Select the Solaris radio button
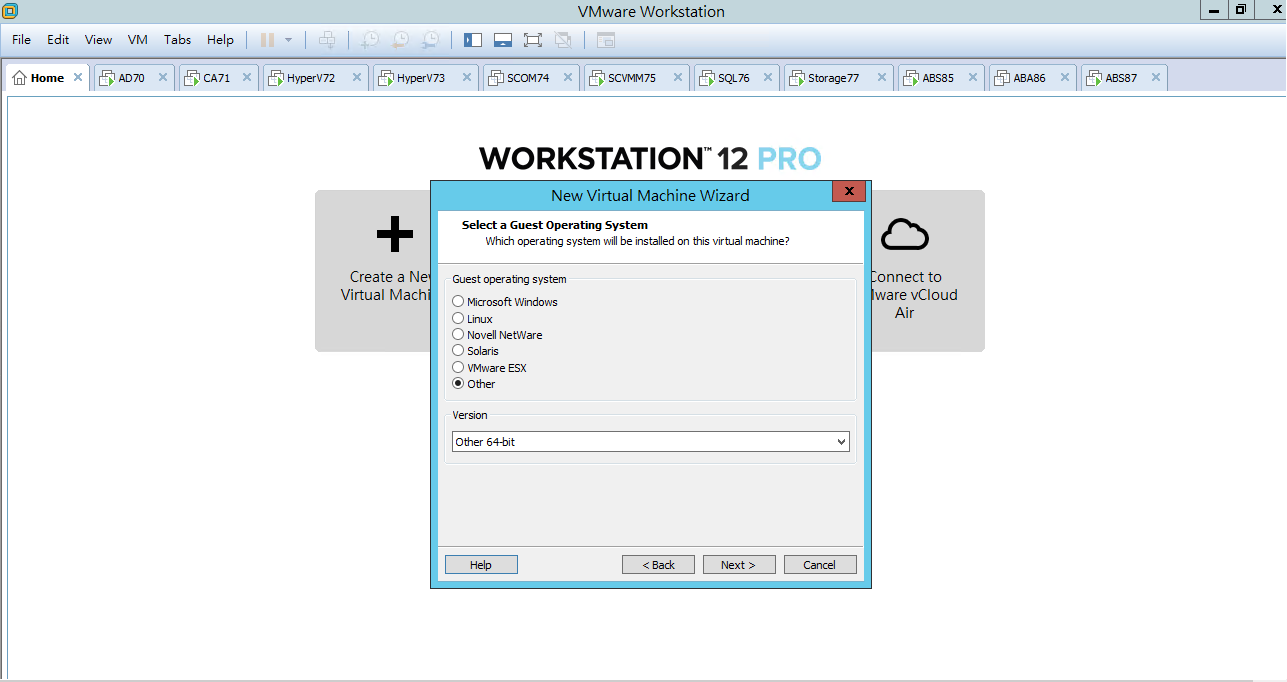This screenshot has height=682, width=1287. tap(458, 350)
